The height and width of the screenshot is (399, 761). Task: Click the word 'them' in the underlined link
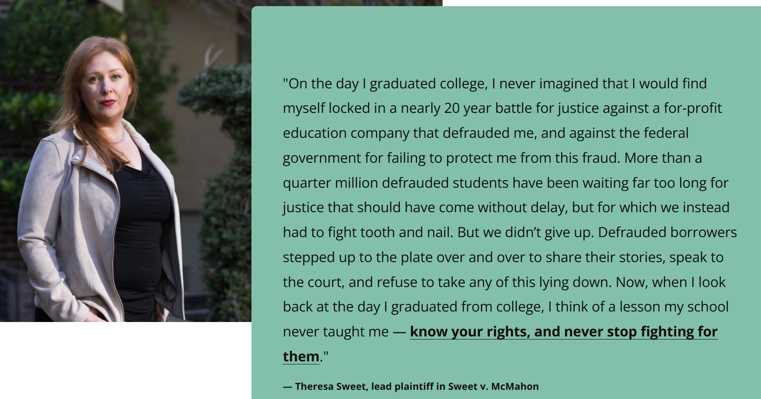tap(301, 356)
